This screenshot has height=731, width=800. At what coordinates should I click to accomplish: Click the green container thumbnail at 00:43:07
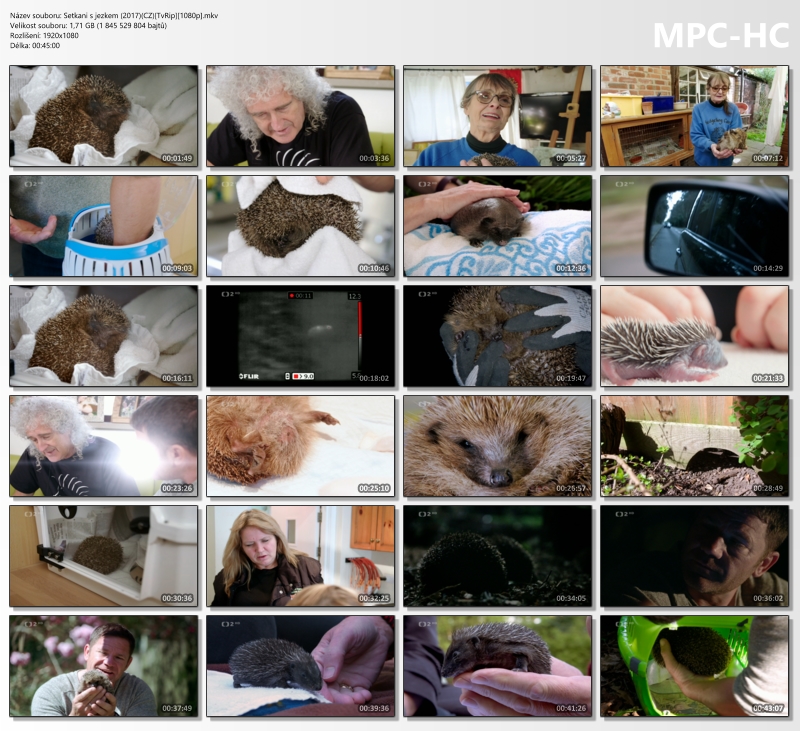coord(694,666)
